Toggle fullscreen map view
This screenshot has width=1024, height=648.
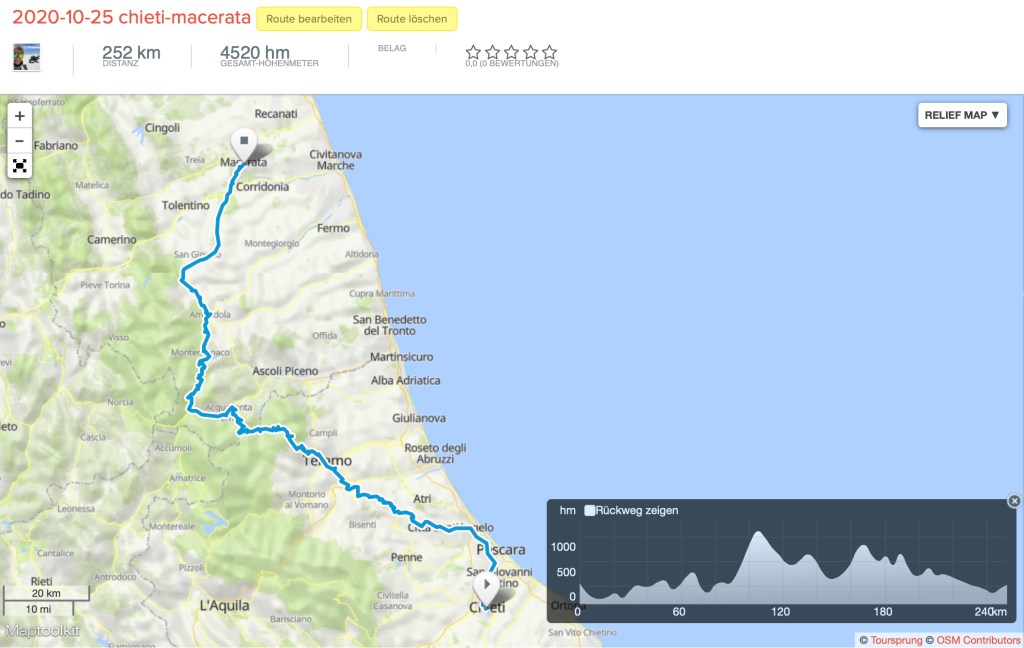tap(20, 166)
